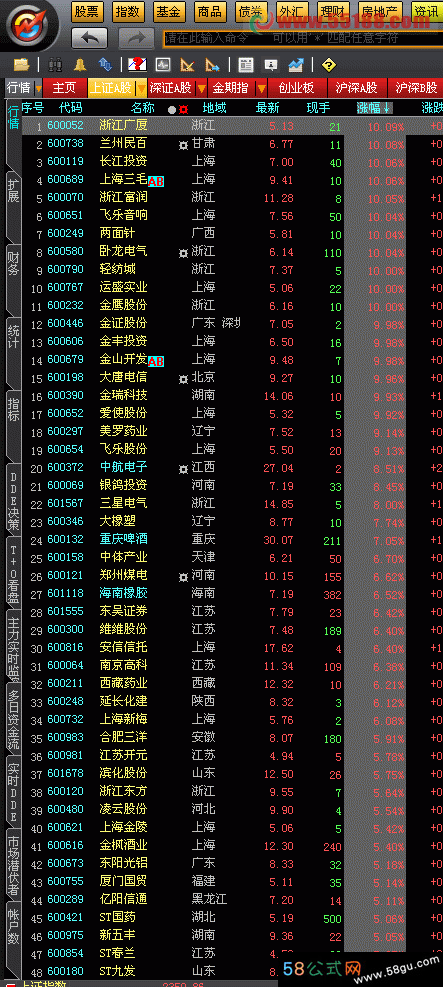Open the folder icon in toolbar
Screen dimensions: 443x987
22,64
